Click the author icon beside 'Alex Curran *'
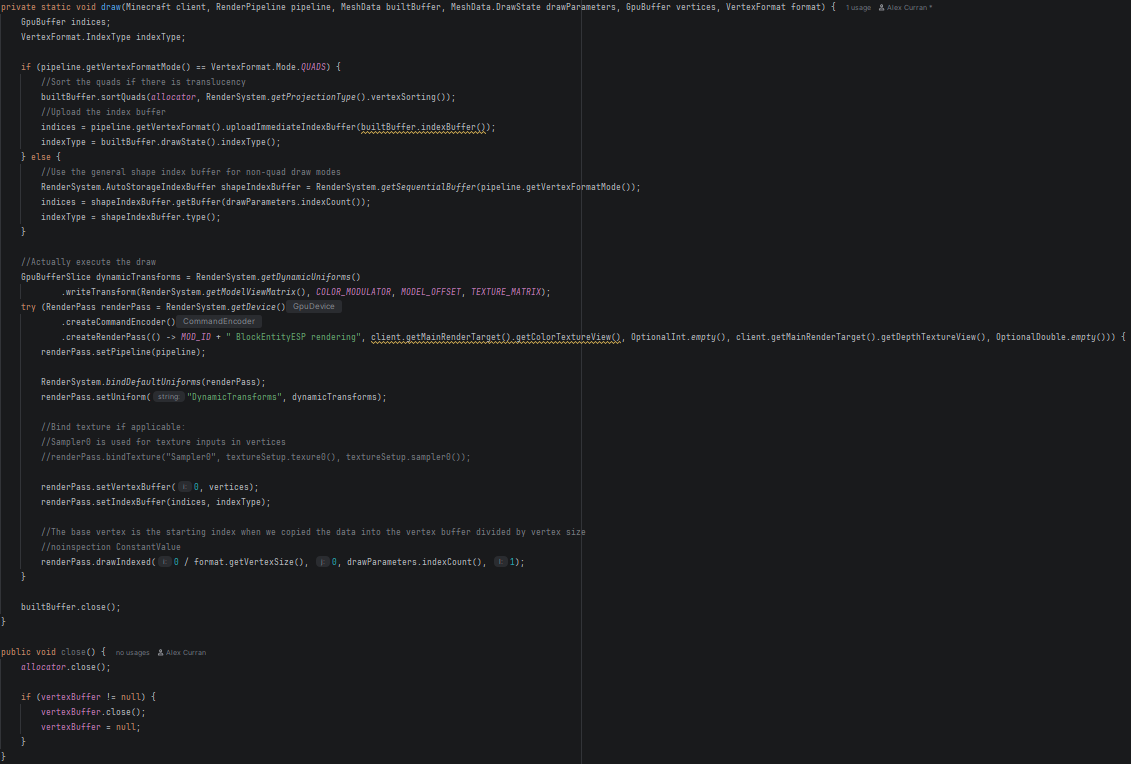 click(x=881, y=7)
